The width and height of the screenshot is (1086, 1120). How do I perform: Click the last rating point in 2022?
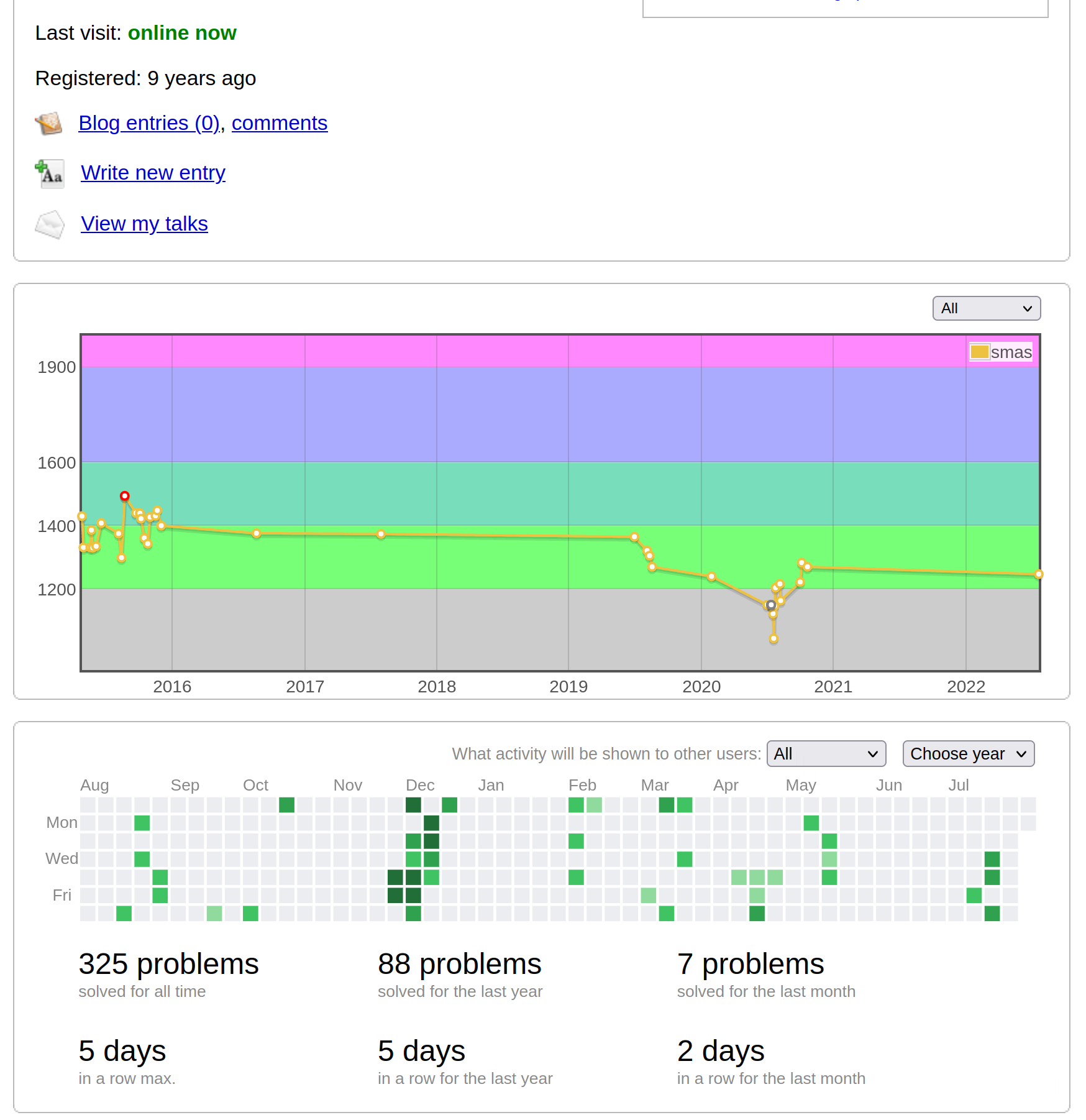[1039, 574]
